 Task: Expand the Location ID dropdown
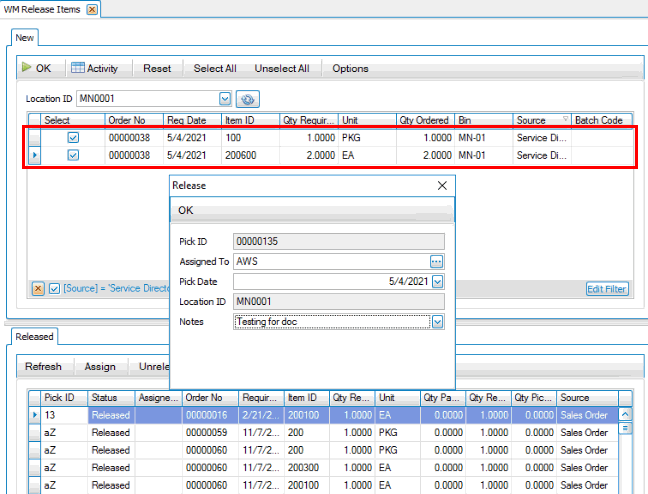[224, 99]
